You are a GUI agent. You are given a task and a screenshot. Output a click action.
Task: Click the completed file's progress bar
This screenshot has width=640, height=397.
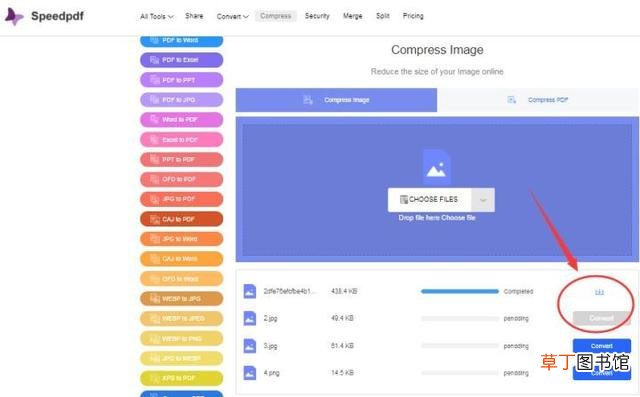460,291
